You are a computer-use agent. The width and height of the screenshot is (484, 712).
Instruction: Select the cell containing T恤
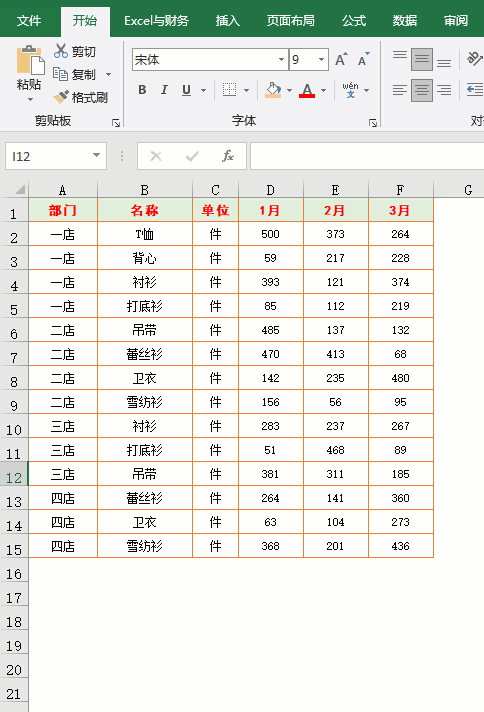click(145, 234)
